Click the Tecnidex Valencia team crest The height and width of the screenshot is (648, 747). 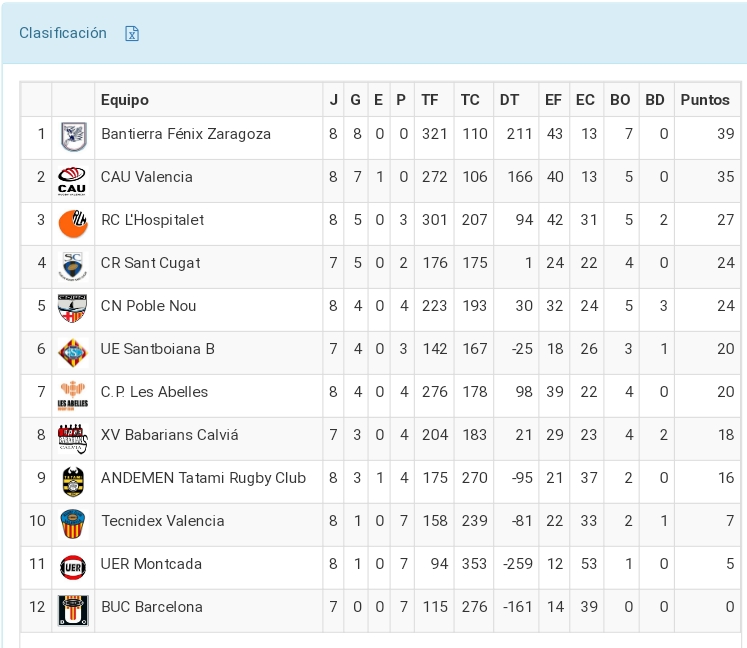(x=72, y=523)
